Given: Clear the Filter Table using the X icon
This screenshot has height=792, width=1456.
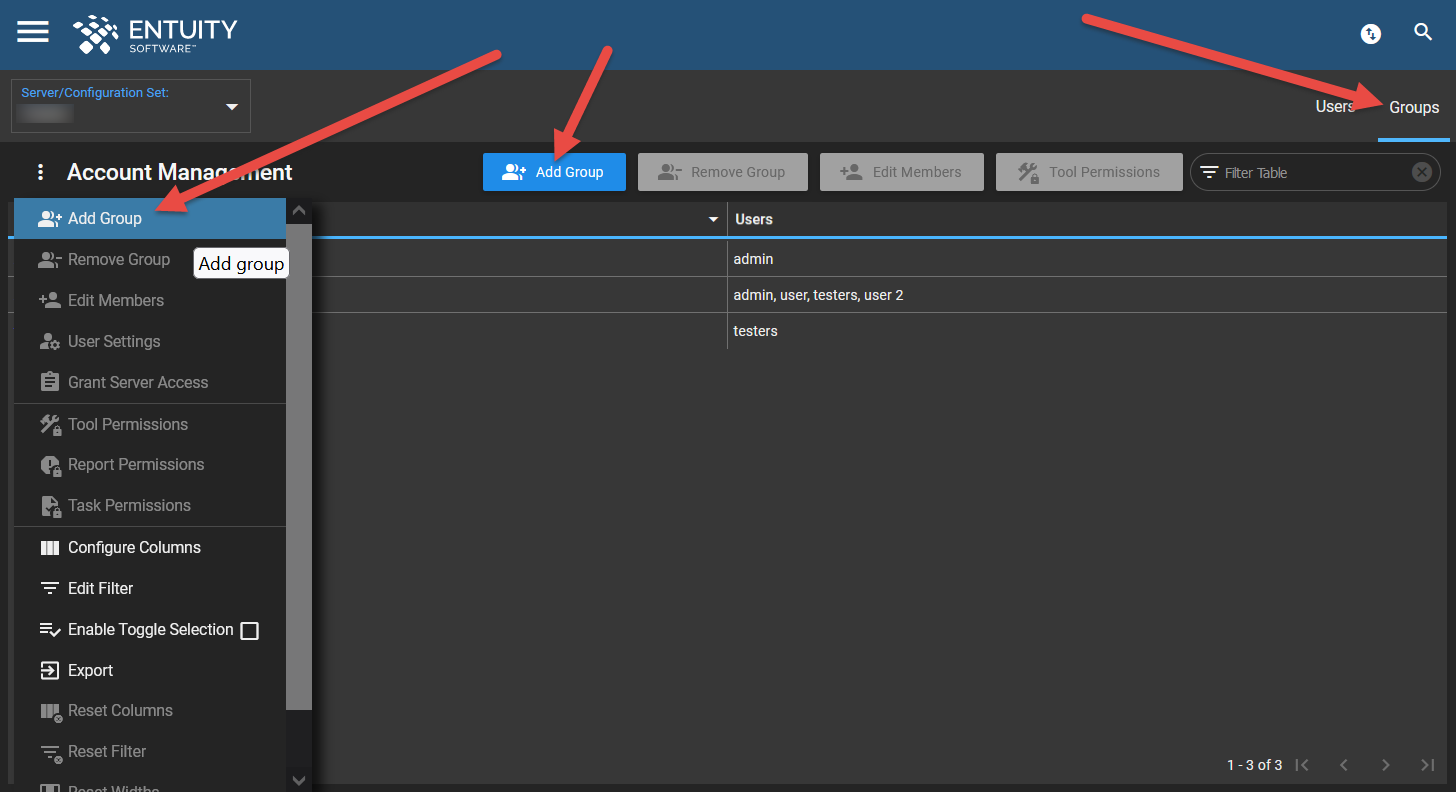Looking at the screenshot, I should (1421, 171).
